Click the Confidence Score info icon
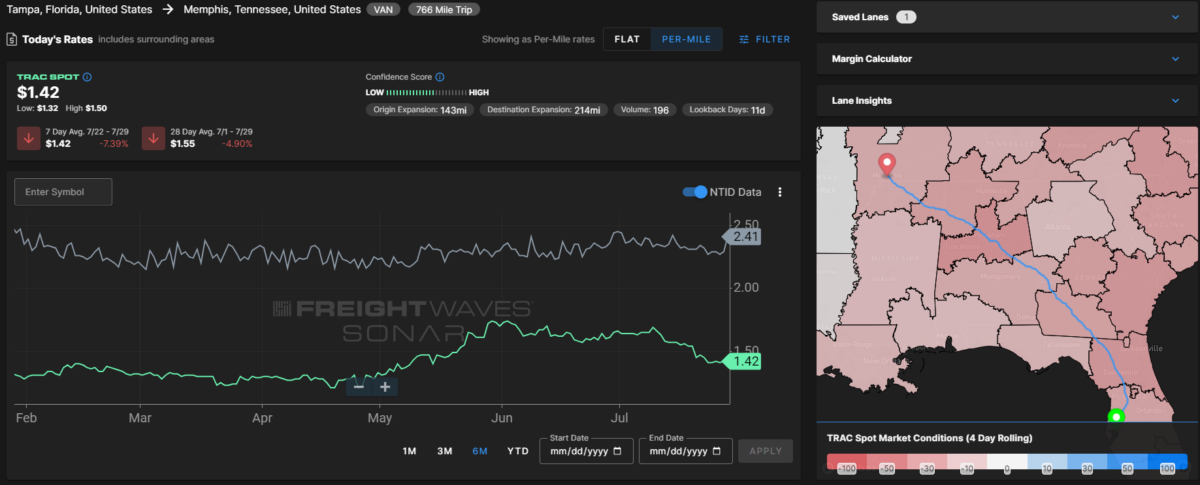 [440, 77]
